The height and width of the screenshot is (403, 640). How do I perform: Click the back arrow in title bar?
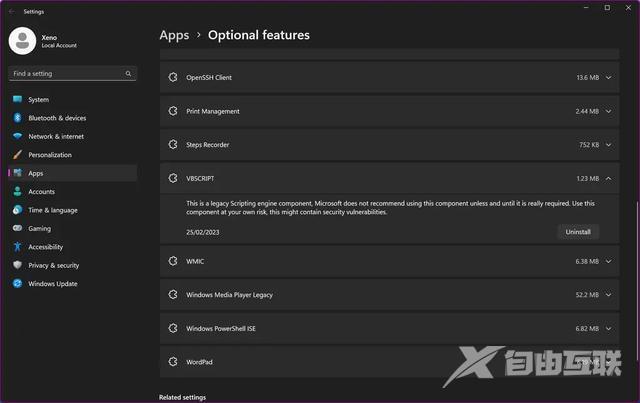click(x=11, y=12)
